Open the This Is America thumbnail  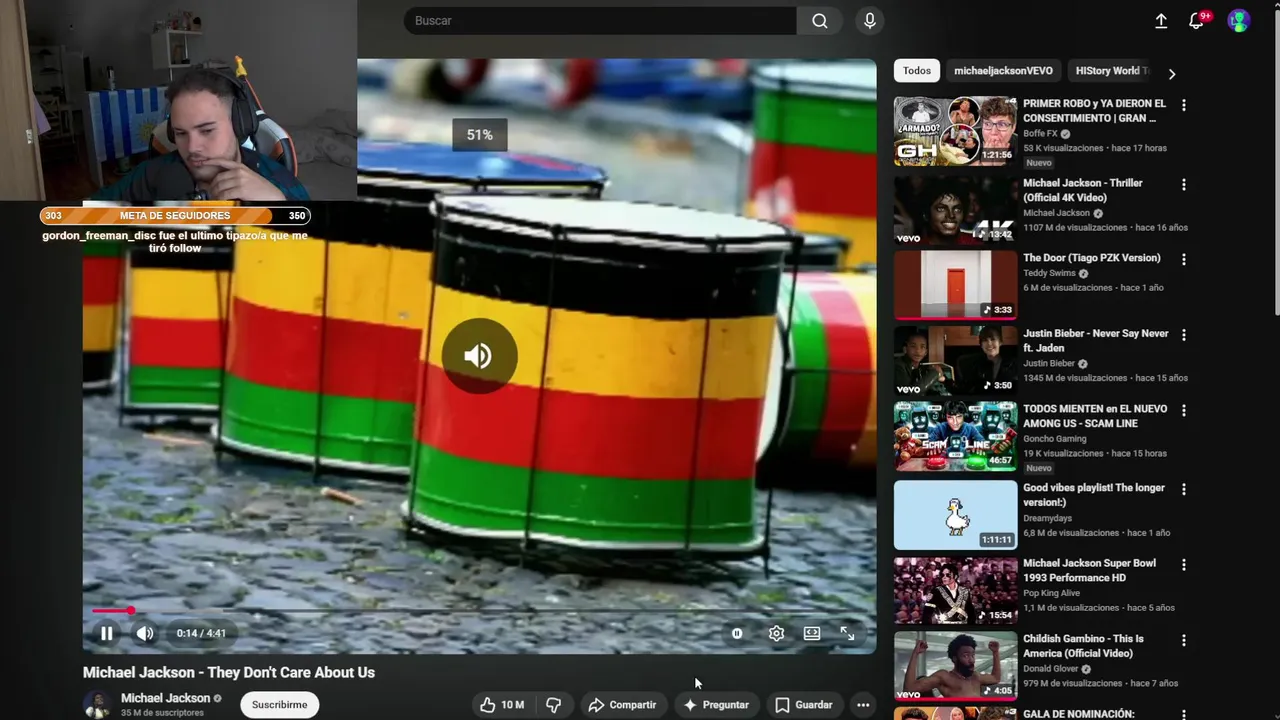pos(955,666)
